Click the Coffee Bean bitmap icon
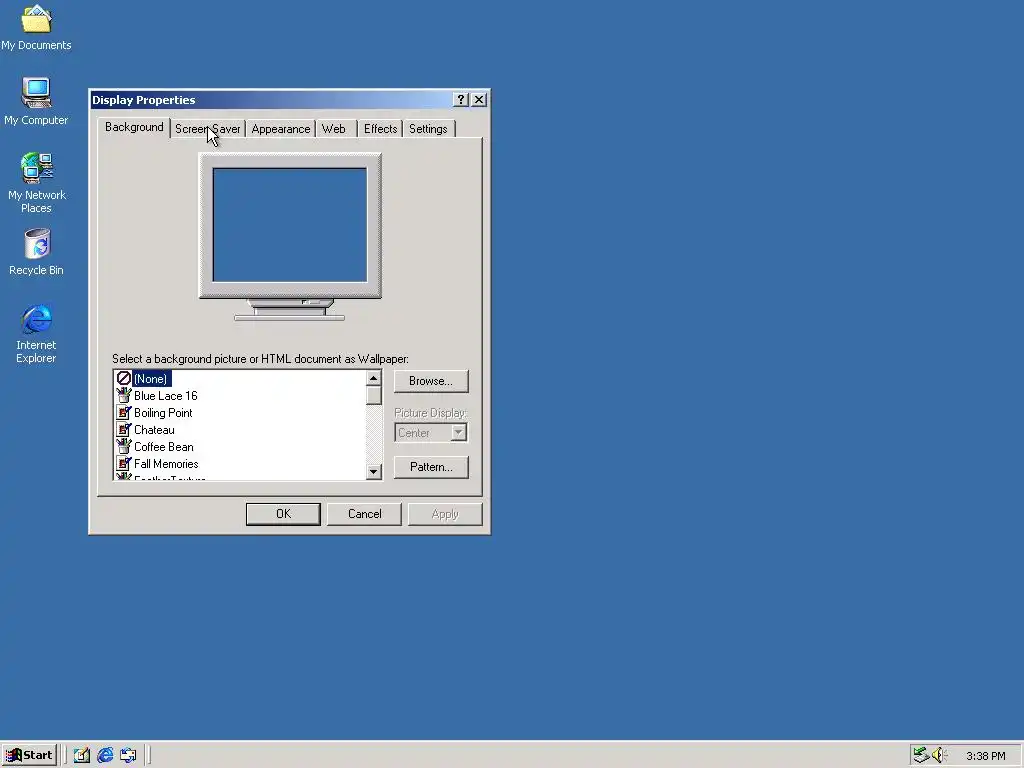Screen dimensions: 1024x768 click(123, 446)
